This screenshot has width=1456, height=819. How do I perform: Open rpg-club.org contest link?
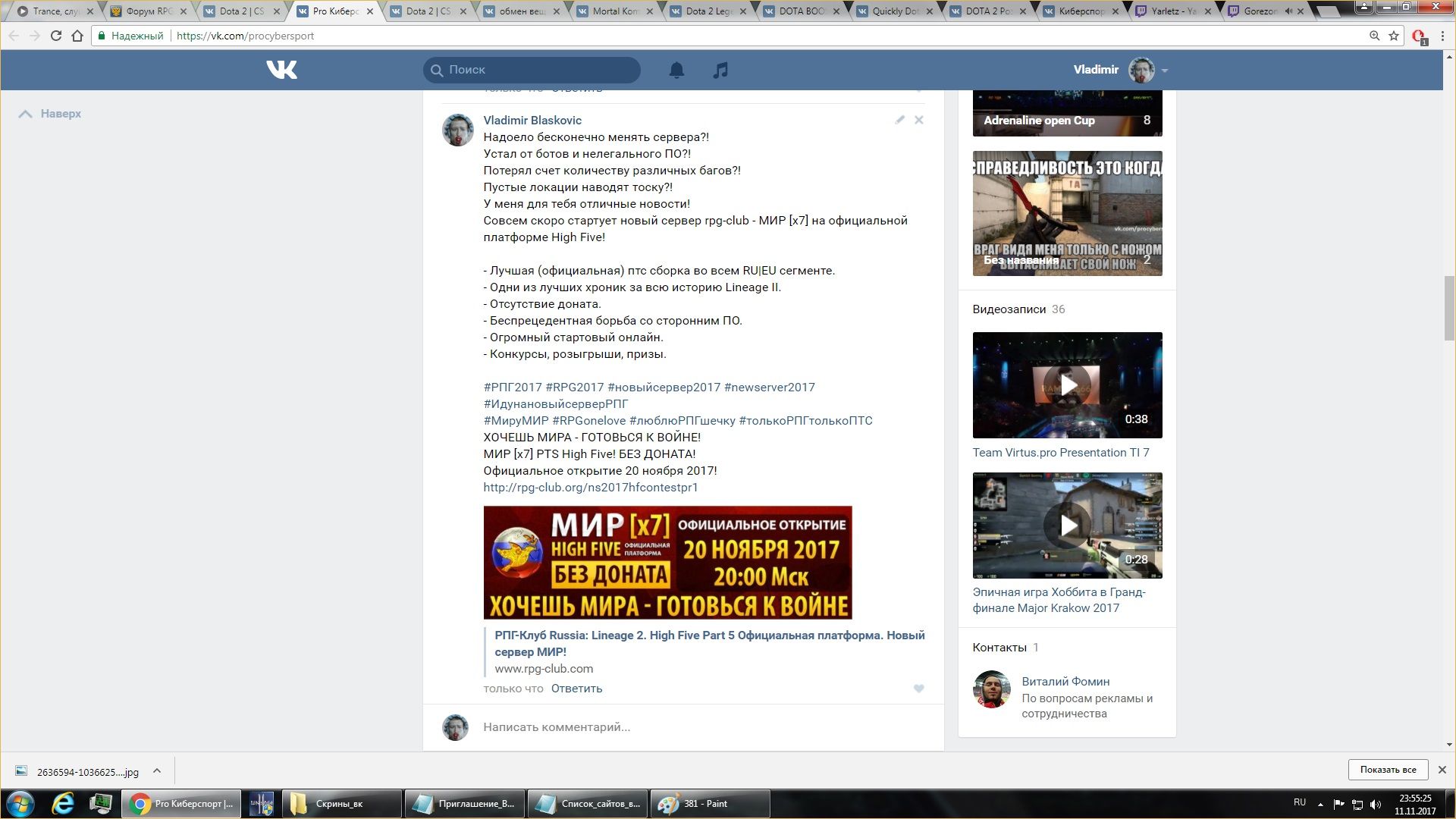point(590,488)
